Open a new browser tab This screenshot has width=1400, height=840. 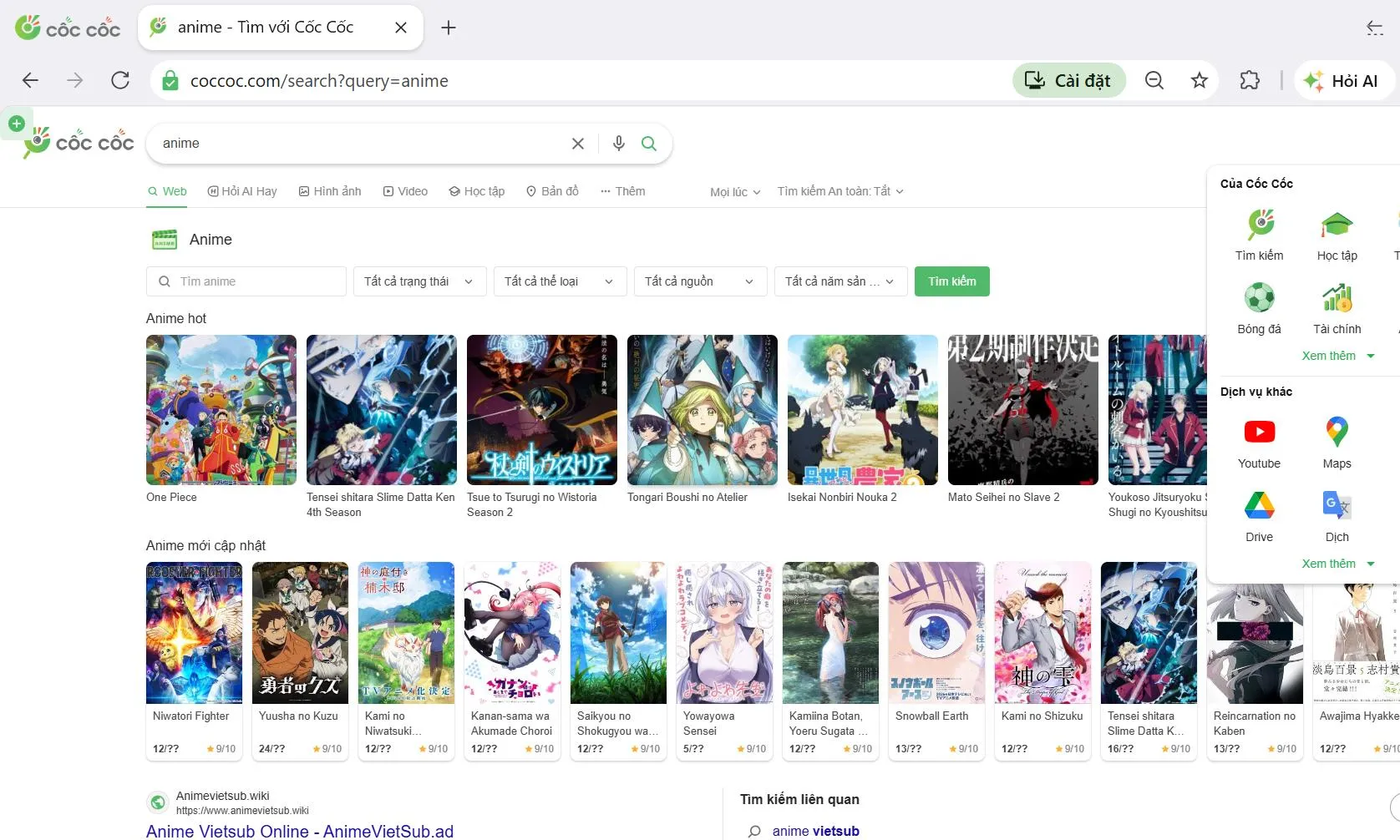tap(449, 28)
